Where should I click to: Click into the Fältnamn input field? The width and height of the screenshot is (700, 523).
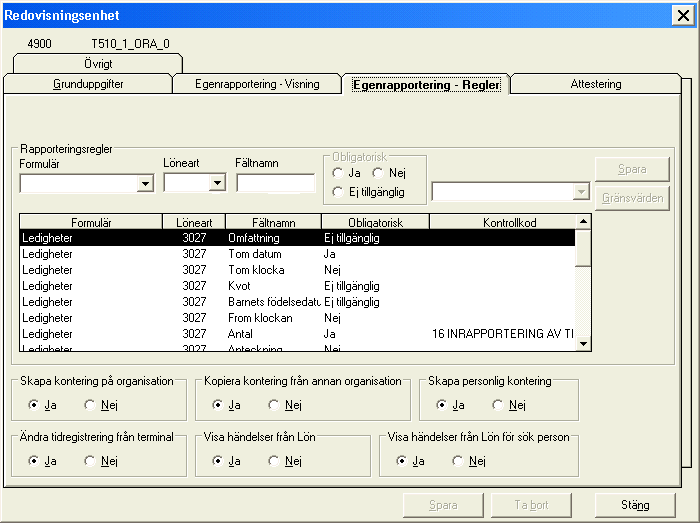pos(275,183)
